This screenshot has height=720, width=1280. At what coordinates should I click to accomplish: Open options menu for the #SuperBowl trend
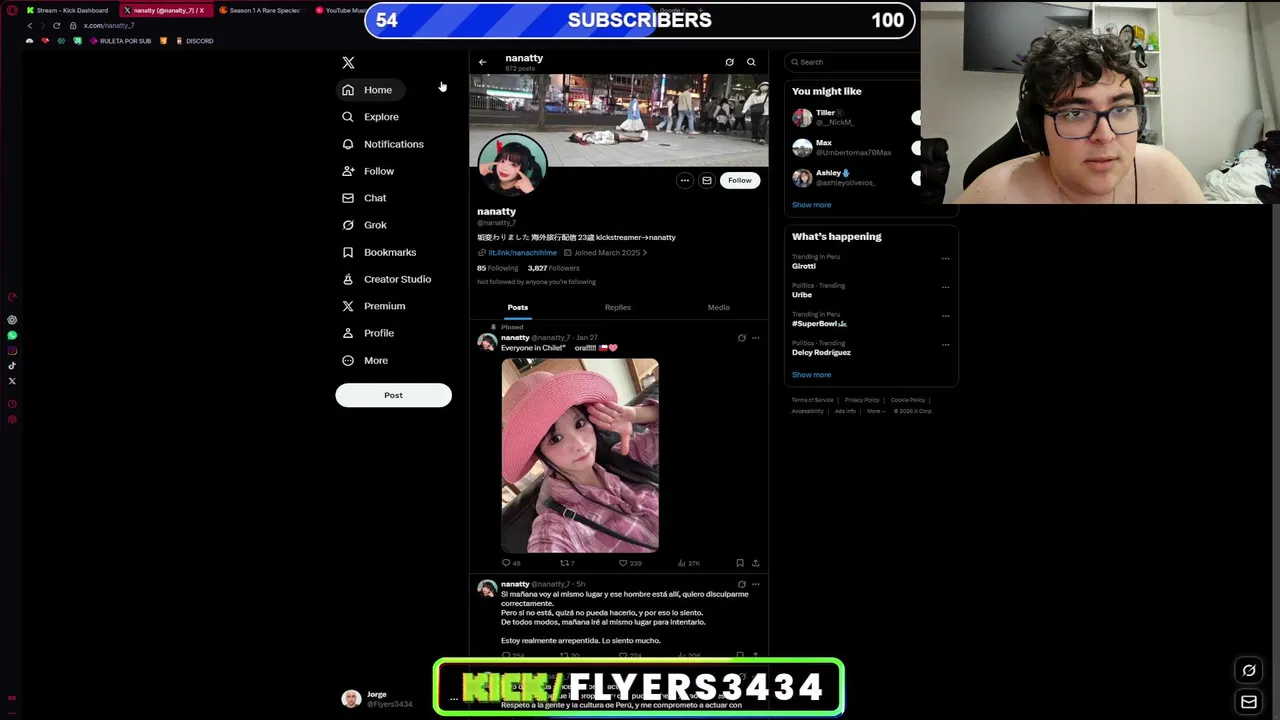pos(945,316)
